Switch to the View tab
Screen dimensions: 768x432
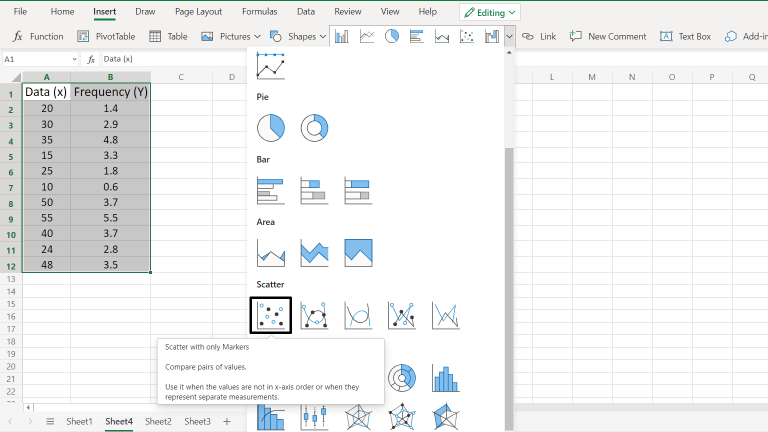pos(390,12)
